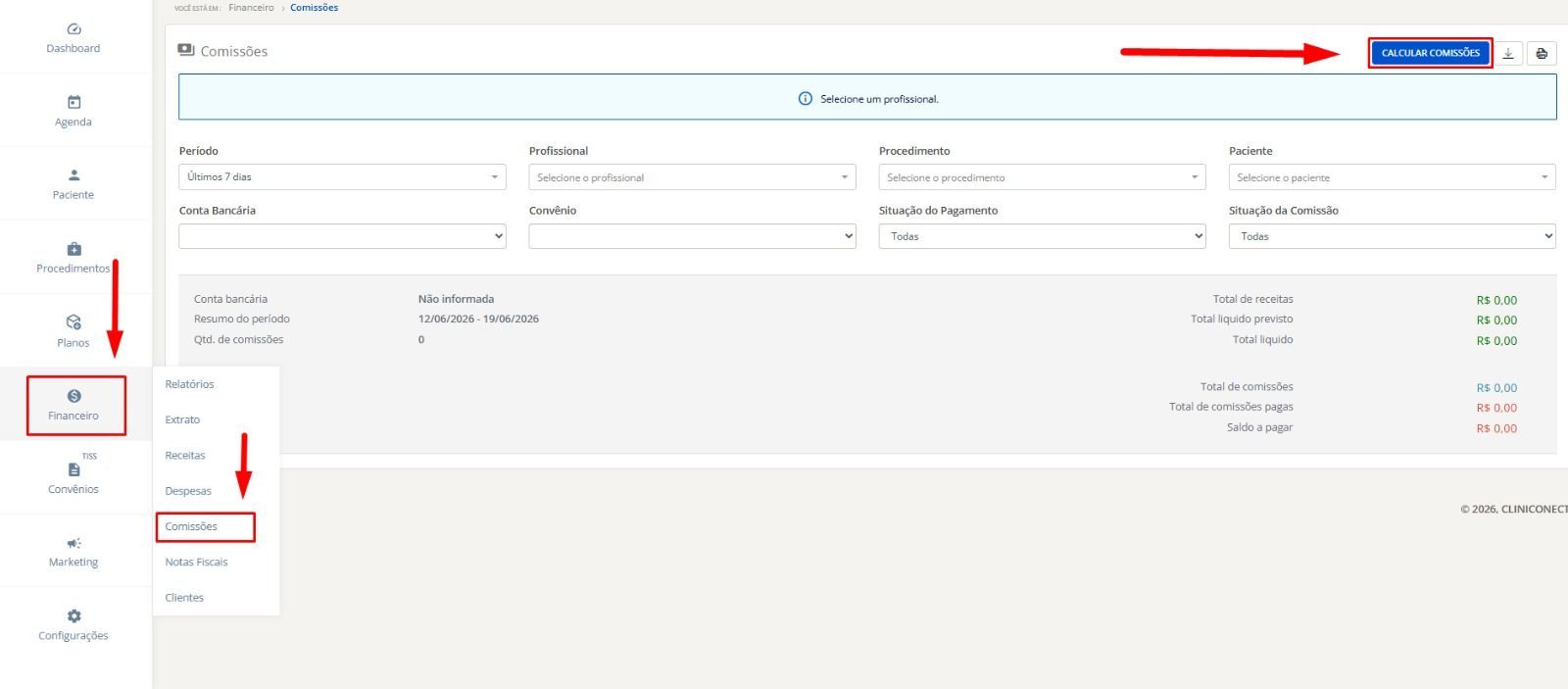Select Clientes in Financeiro submenu
This screenshot has width=1568, height=689.
(184, 597)
